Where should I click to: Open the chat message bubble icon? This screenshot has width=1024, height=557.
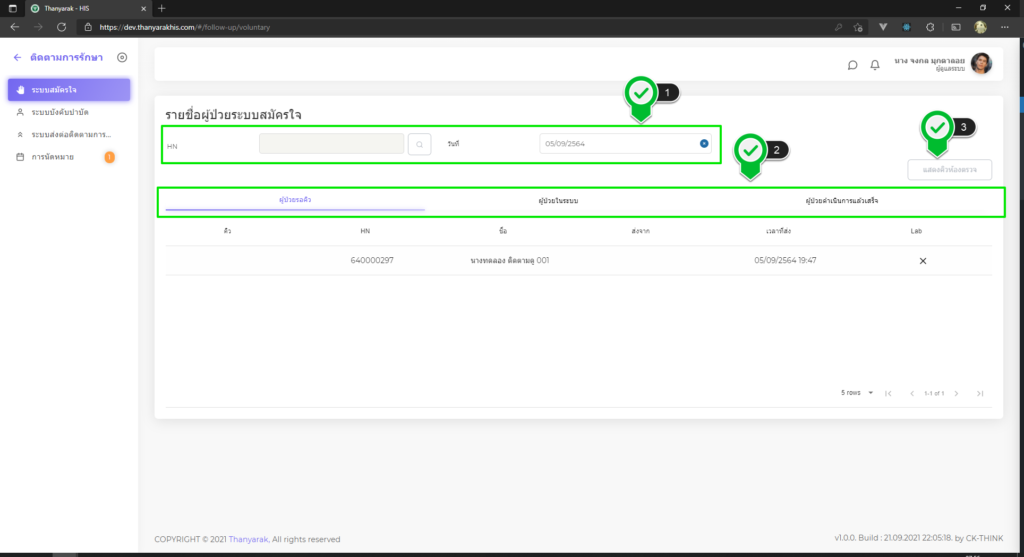click(x=852, y=65)
